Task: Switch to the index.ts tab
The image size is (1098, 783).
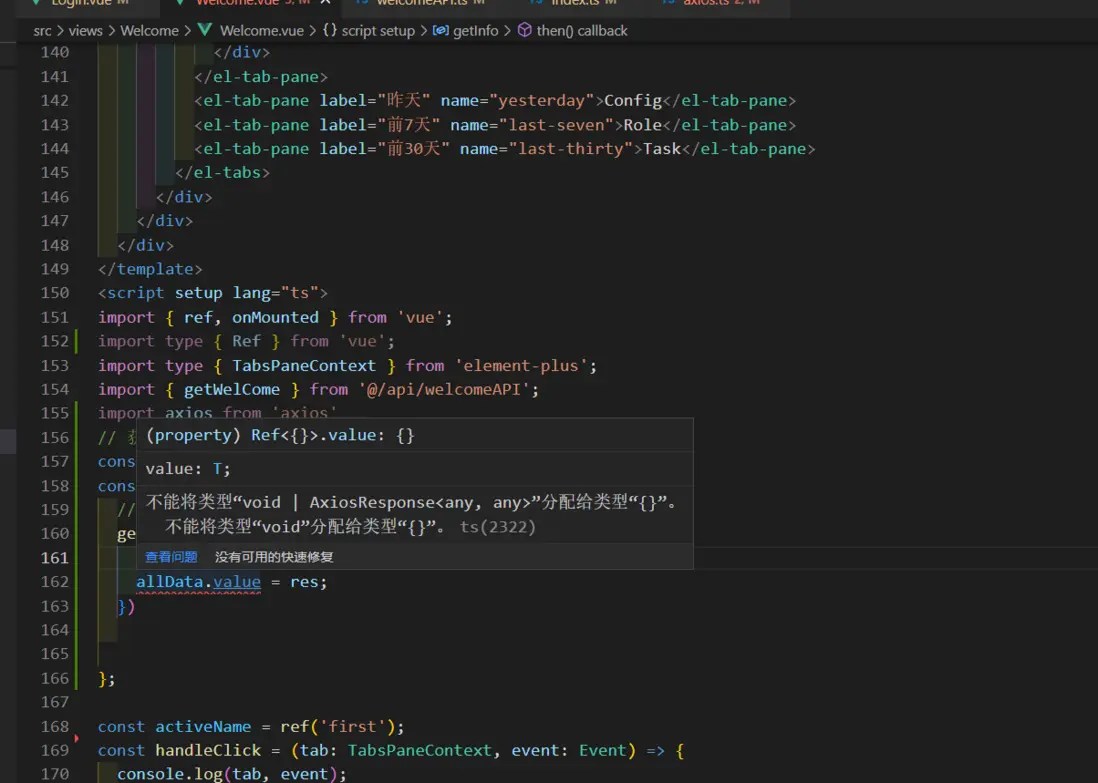Action: point(575,3)
